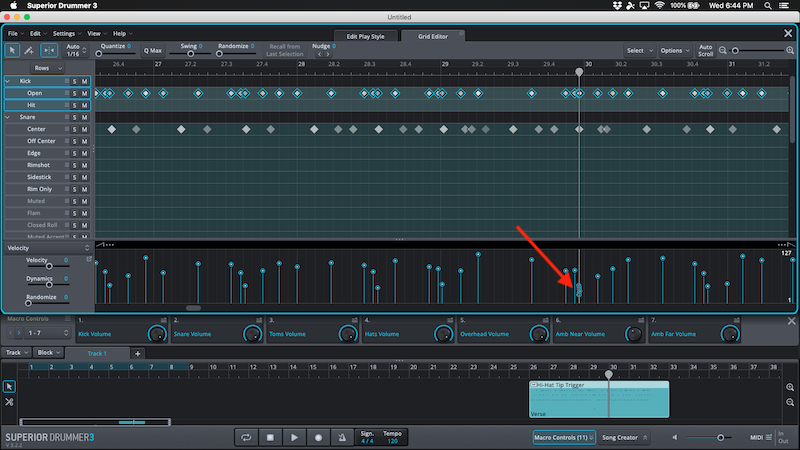
Task: Click Recall from Last Selection
Action: (x=284, y=50)
